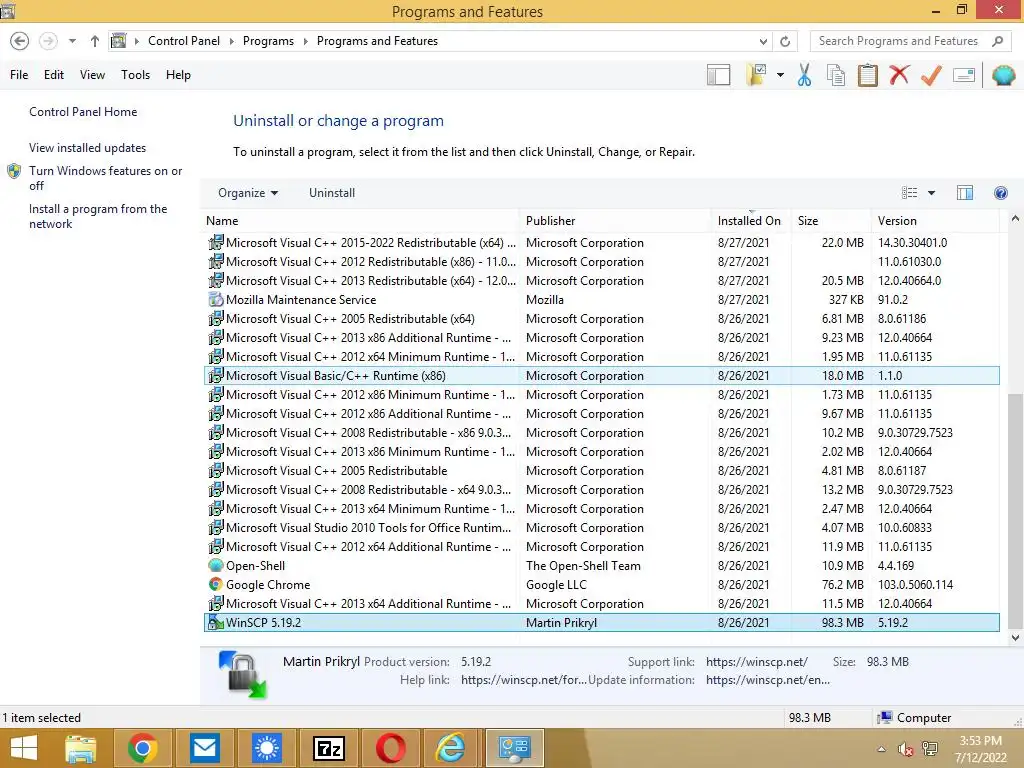Open the Tools menu

[x=135, y=75]
